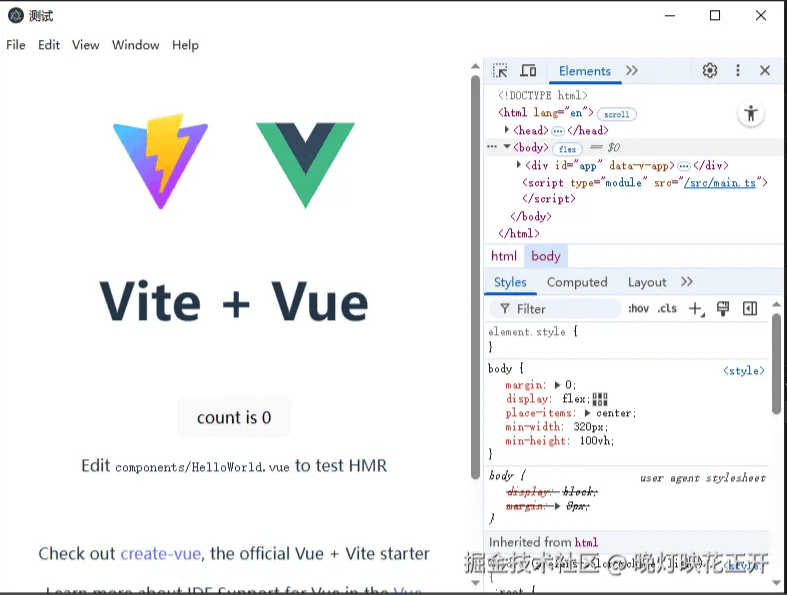Image resolution: width=787 pixels, height=595 pixels.
Task: Open the flexbox editor icon beside display: flex
Action: coord(600,399)
